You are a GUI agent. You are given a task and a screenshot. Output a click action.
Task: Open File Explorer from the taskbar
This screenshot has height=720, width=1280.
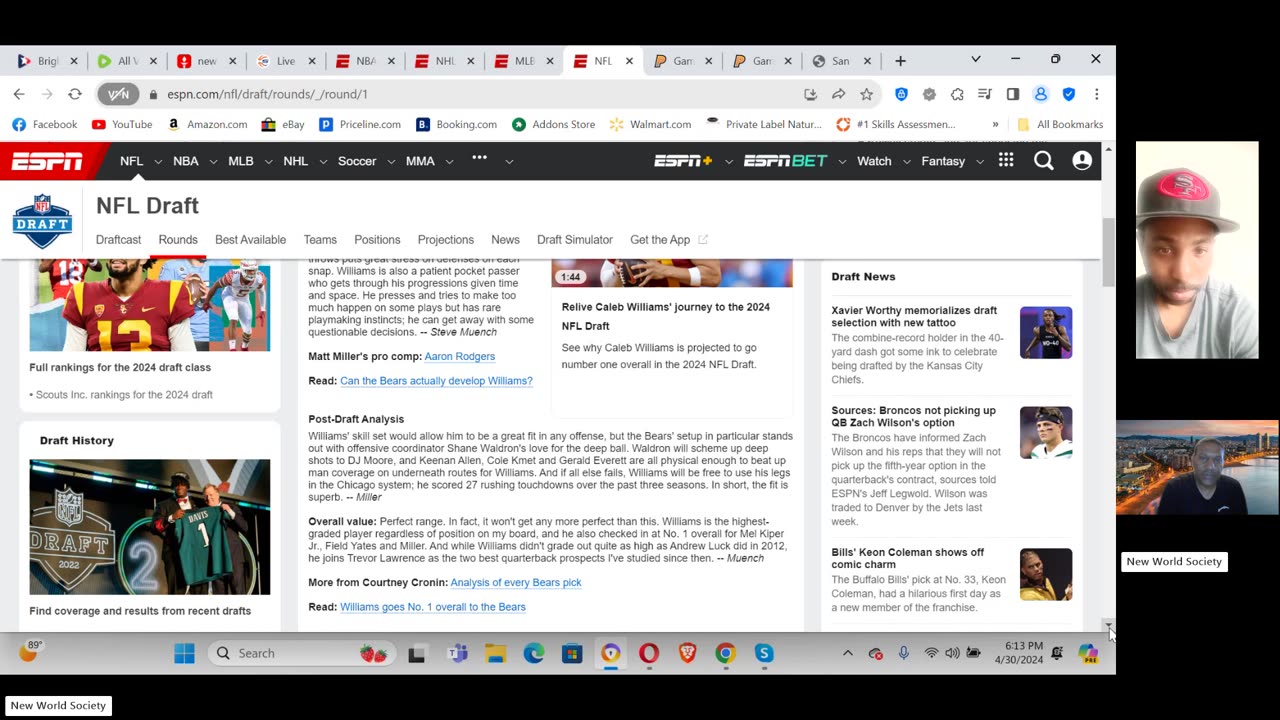496,654
